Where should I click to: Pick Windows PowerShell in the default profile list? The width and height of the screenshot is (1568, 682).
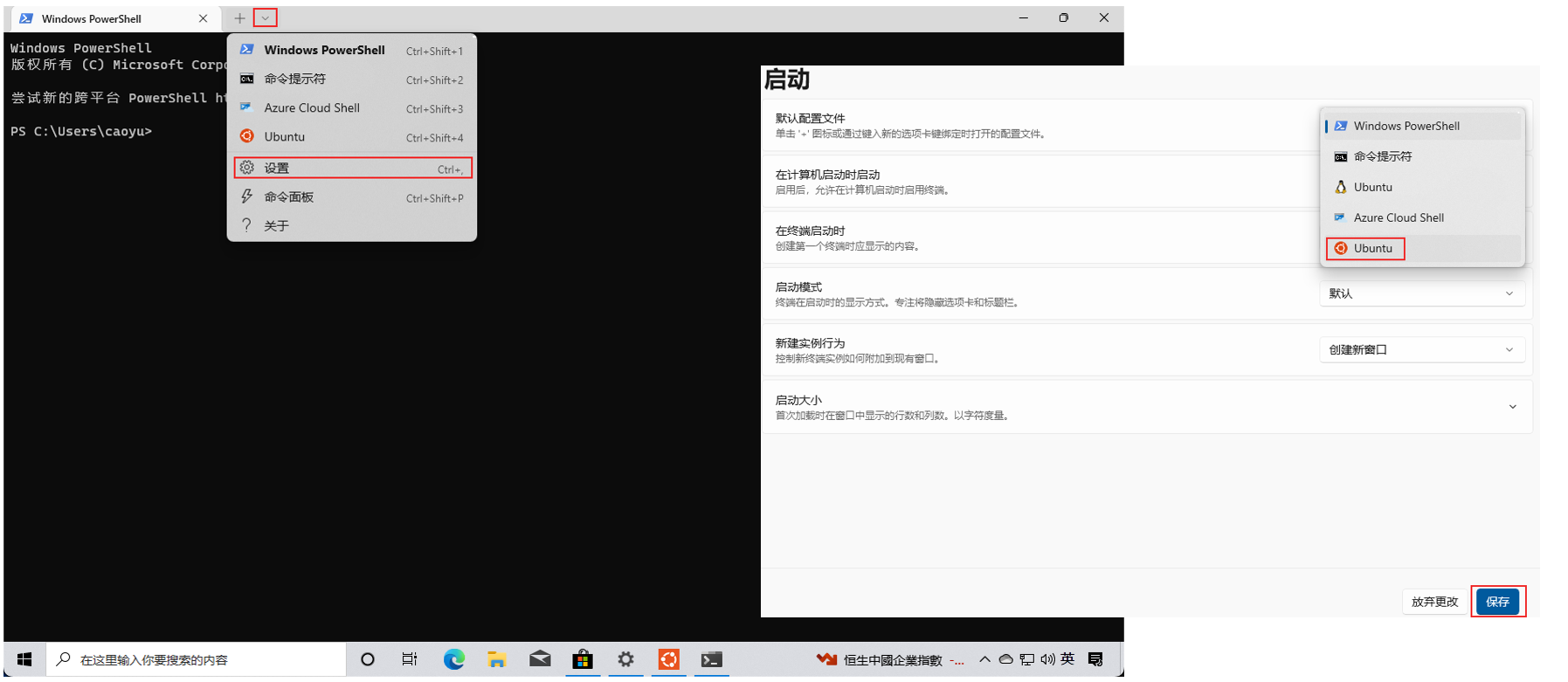click(x=1422, y=126)
